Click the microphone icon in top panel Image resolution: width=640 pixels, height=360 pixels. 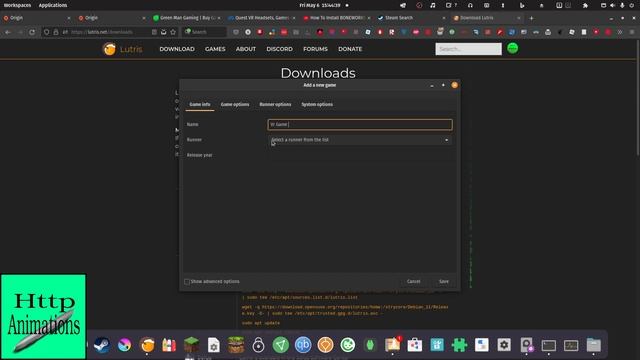pyautogui.click(x=622, y=5)
